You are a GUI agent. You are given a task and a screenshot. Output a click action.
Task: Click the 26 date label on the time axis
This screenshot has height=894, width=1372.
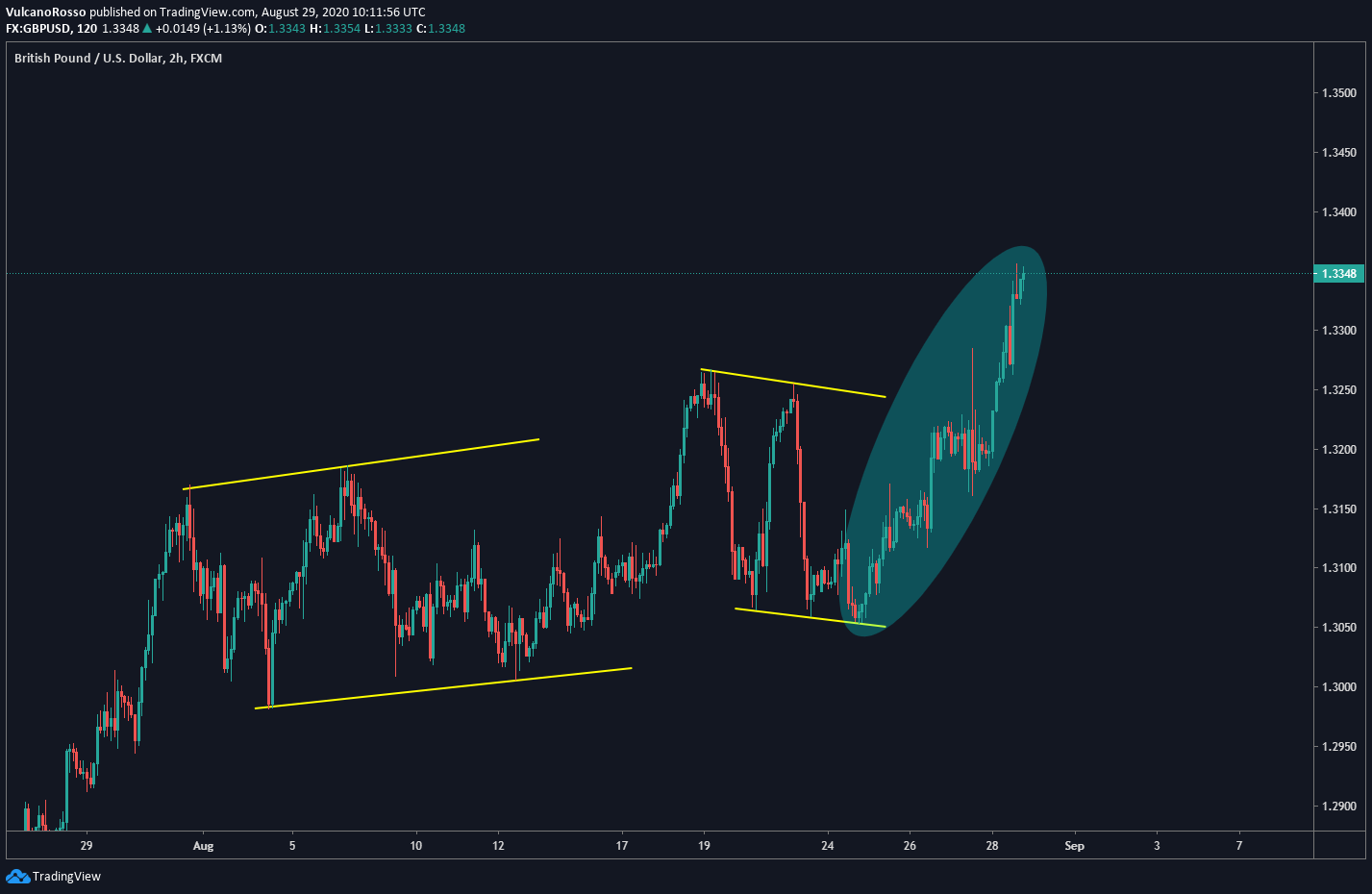910,846
